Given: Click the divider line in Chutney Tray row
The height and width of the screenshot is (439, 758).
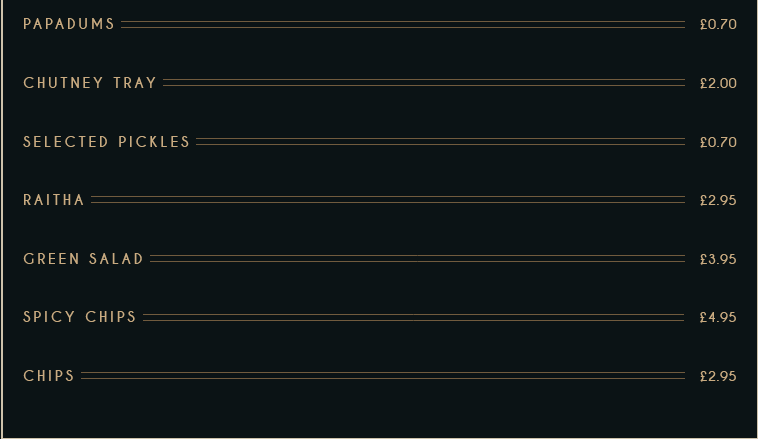Looking at the screenshot, I should point(424,83).
